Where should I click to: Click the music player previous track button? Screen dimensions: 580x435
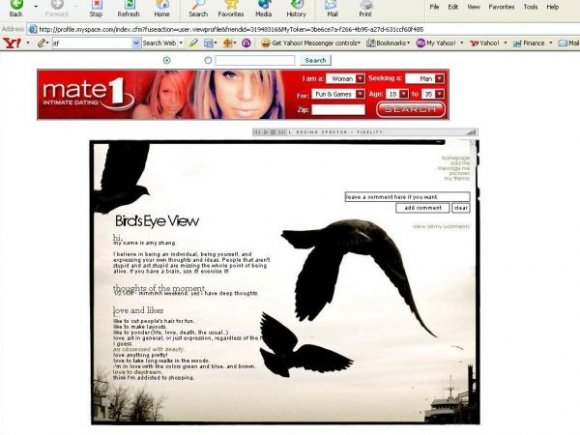(x=258, y=132)
